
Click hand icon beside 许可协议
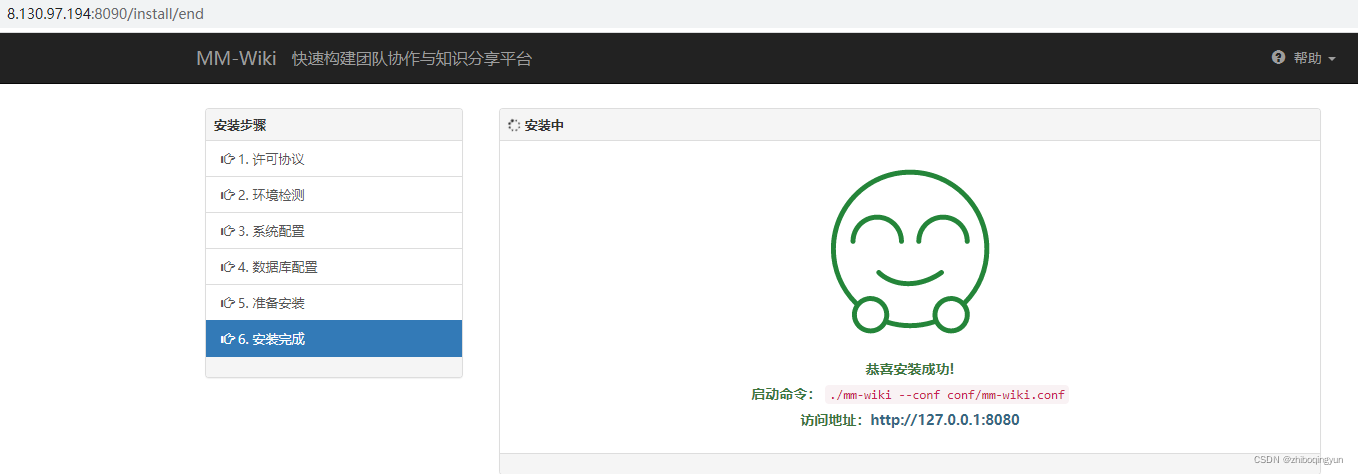point(227,159)
